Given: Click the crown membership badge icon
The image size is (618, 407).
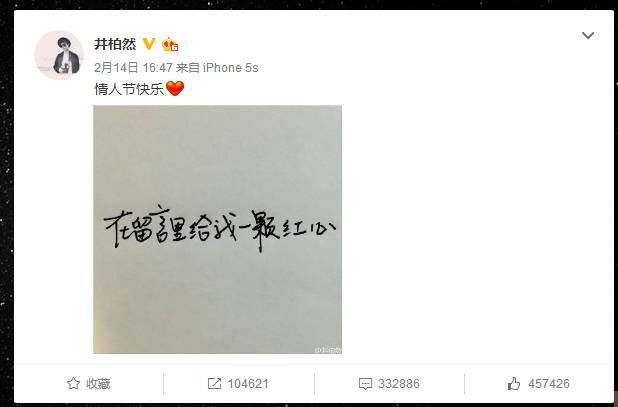Looking at the screenshot, I should click(170, 44).
